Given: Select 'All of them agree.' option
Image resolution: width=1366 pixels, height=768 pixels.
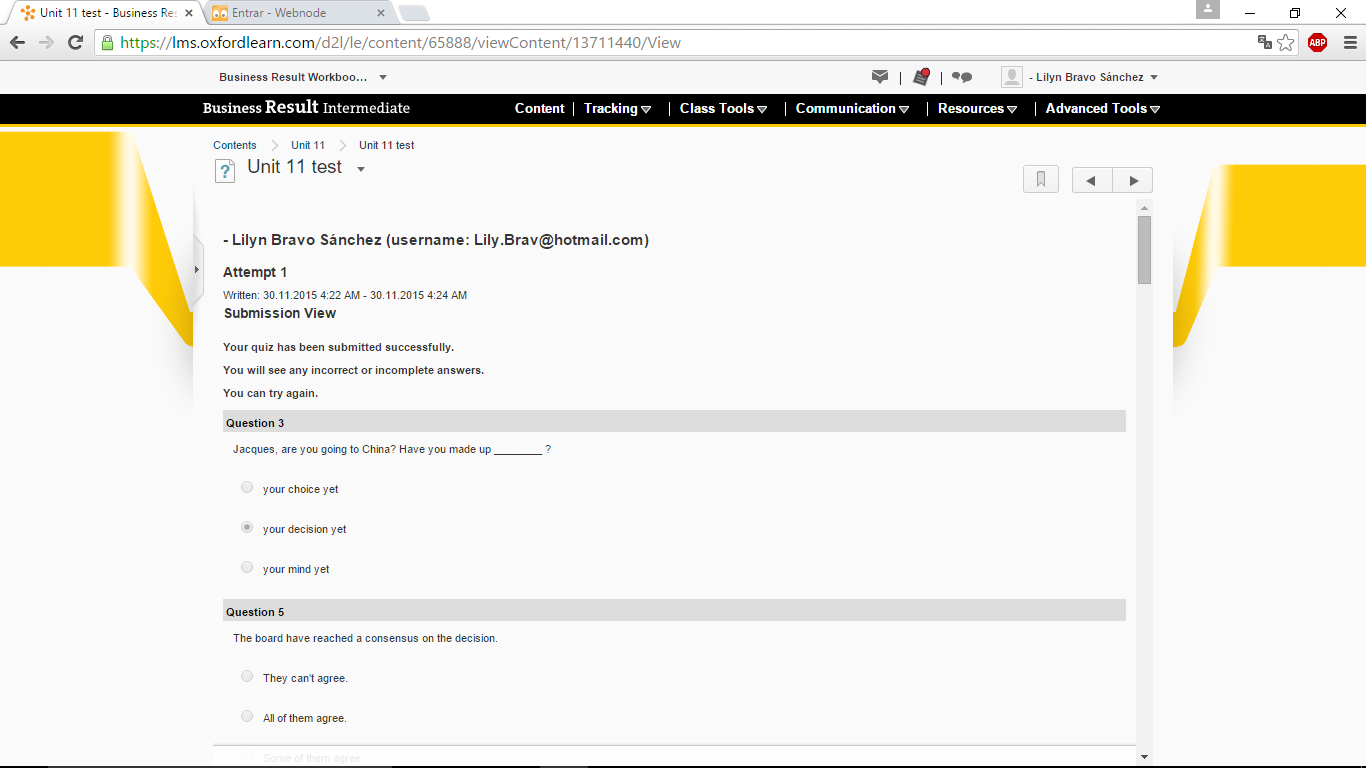Looking at the screenshot, I should pos(247,717).
